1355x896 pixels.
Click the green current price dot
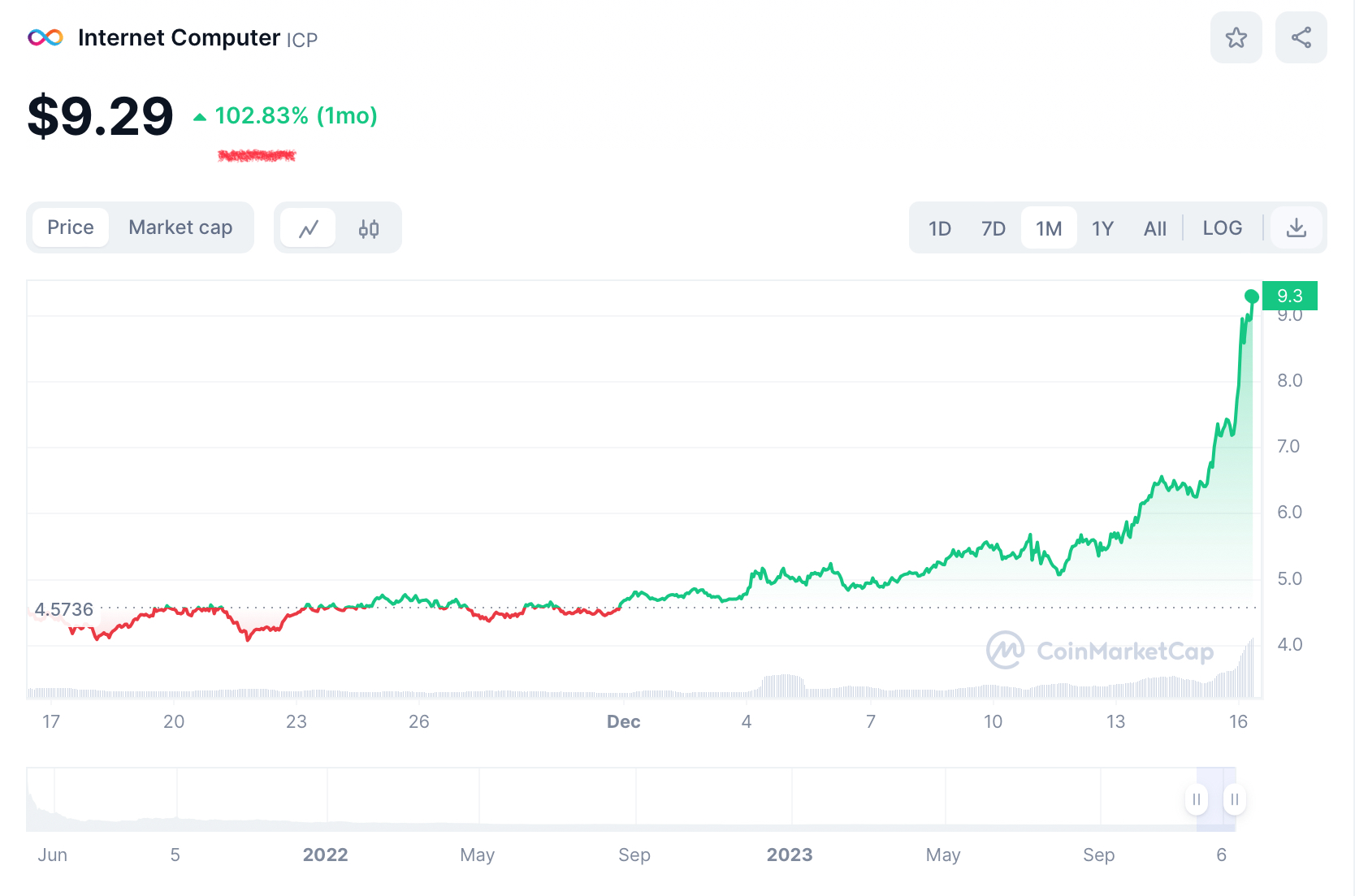[x=1252, y=297]
